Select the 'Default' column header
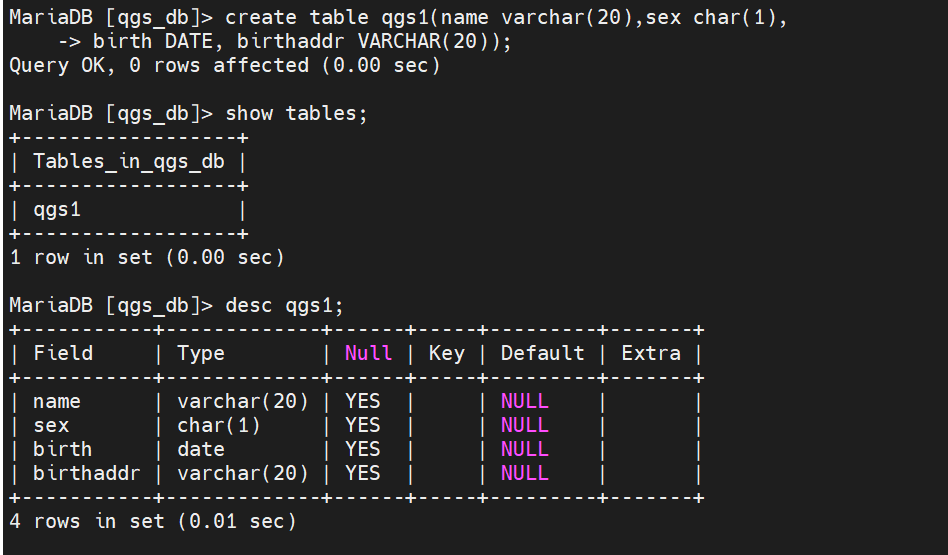The height and width of the screenshot is (555, 948). tap(542, 354)
